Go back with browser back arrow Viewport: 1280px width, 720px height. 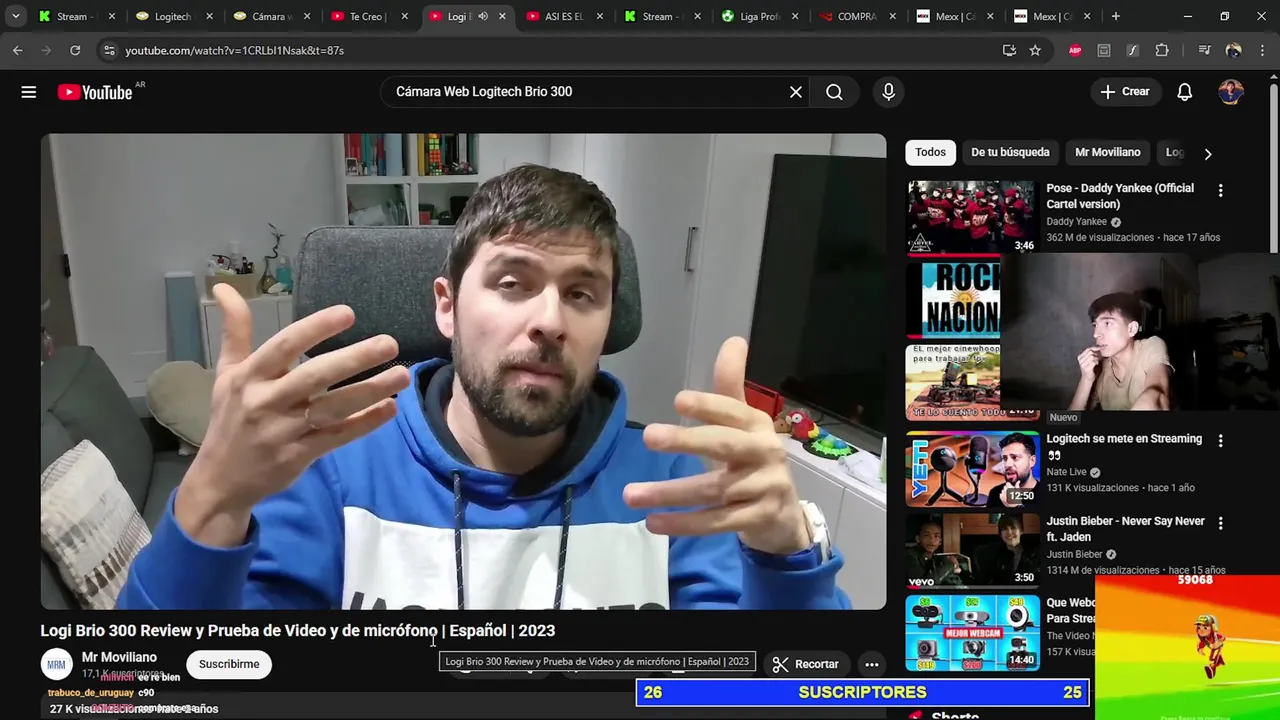(x=18, y=50)
